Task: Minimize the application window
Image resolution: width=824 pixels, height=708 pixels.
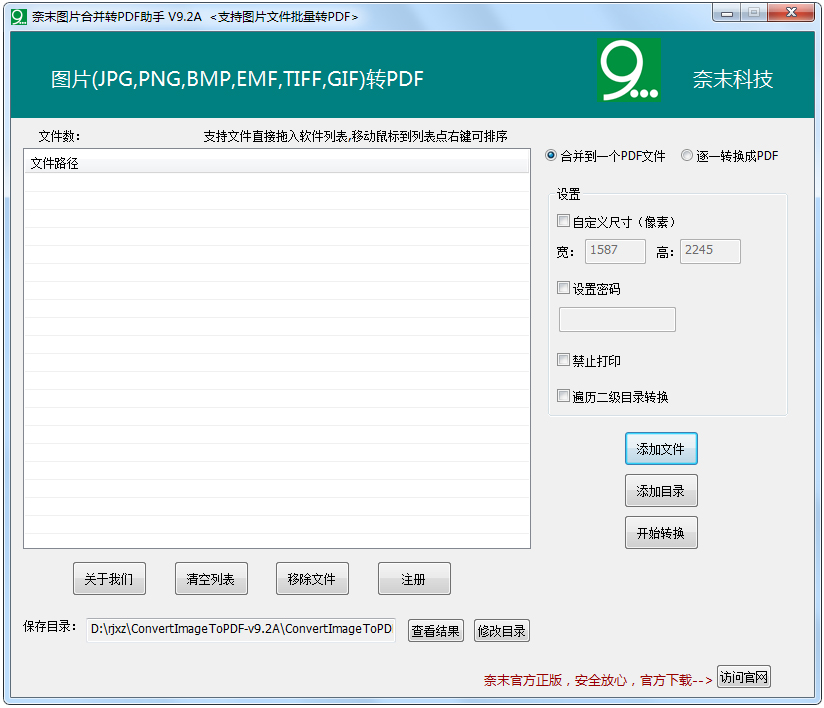Action: click(727, 13)
